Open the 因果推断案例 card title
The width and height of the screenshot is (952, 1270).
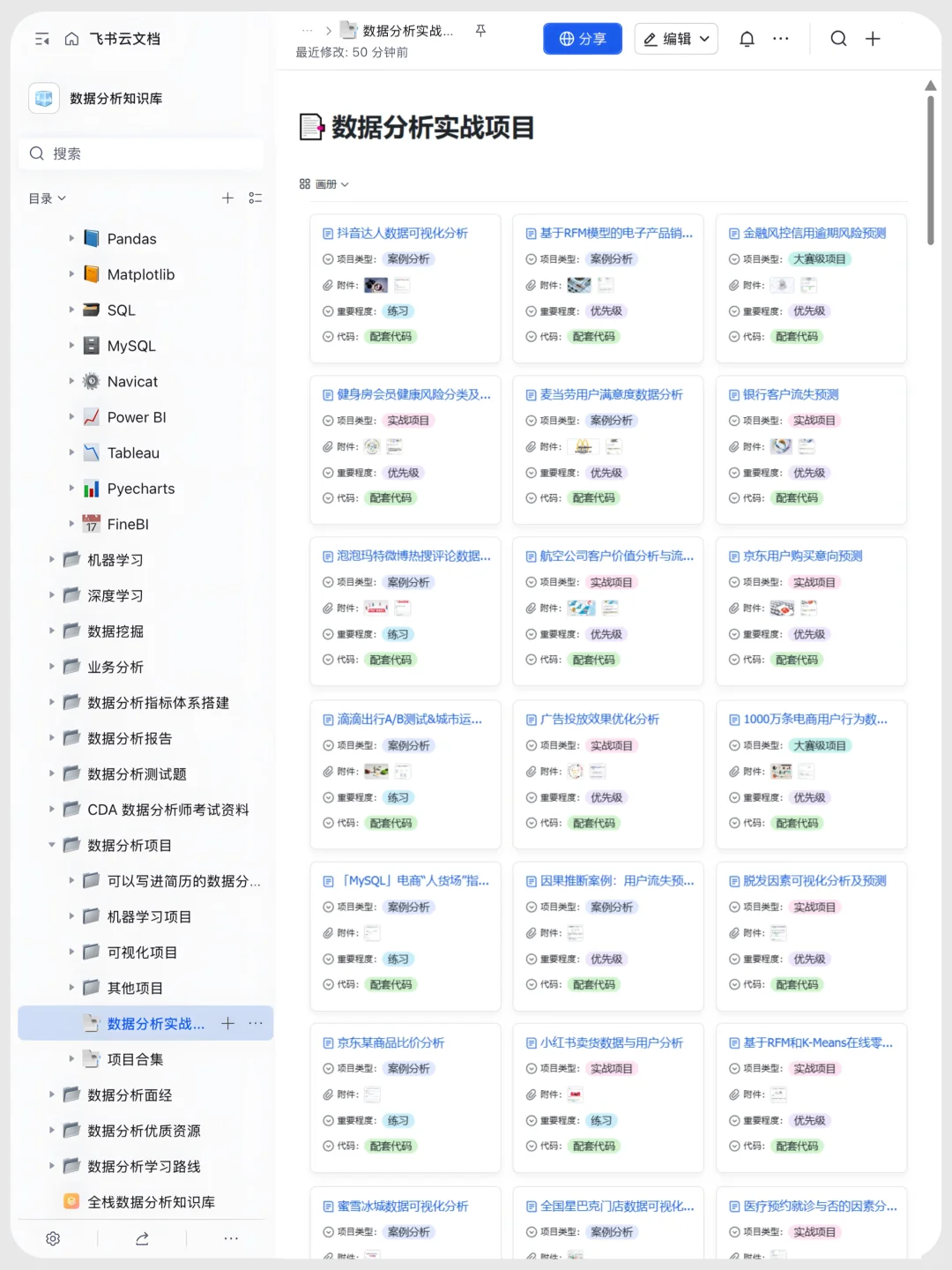(x=617, y=880)
